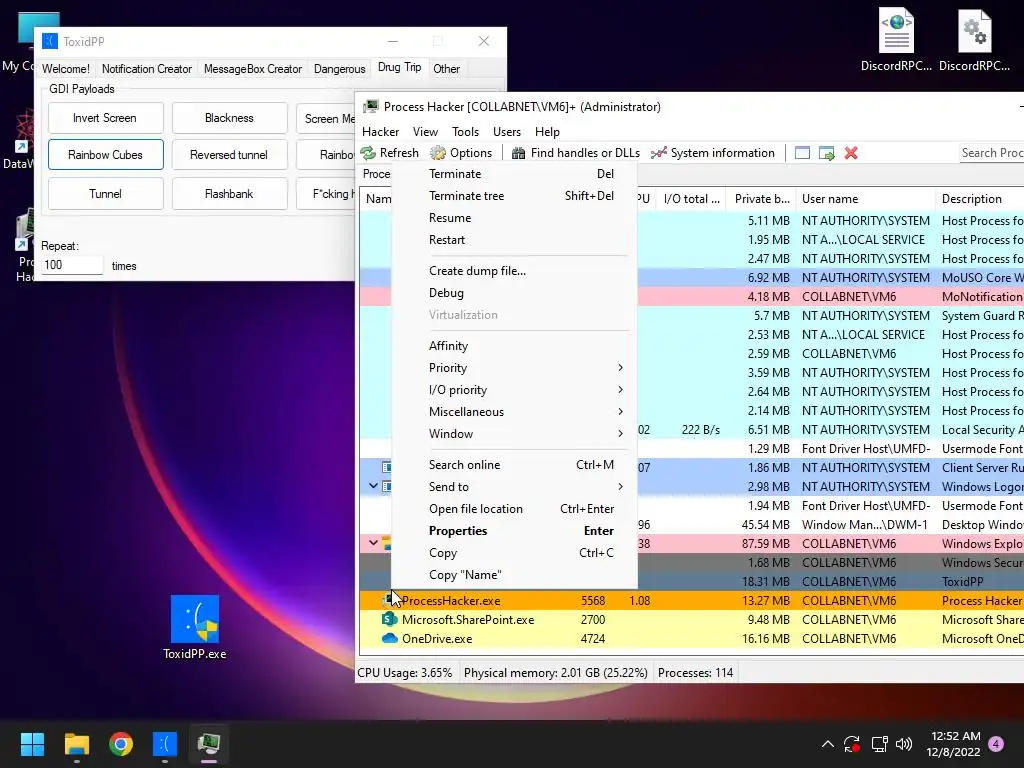Viewport: 1024px width, 768px height.
Task: Switch to Notification Creator tab
Action: click(147, 69)
